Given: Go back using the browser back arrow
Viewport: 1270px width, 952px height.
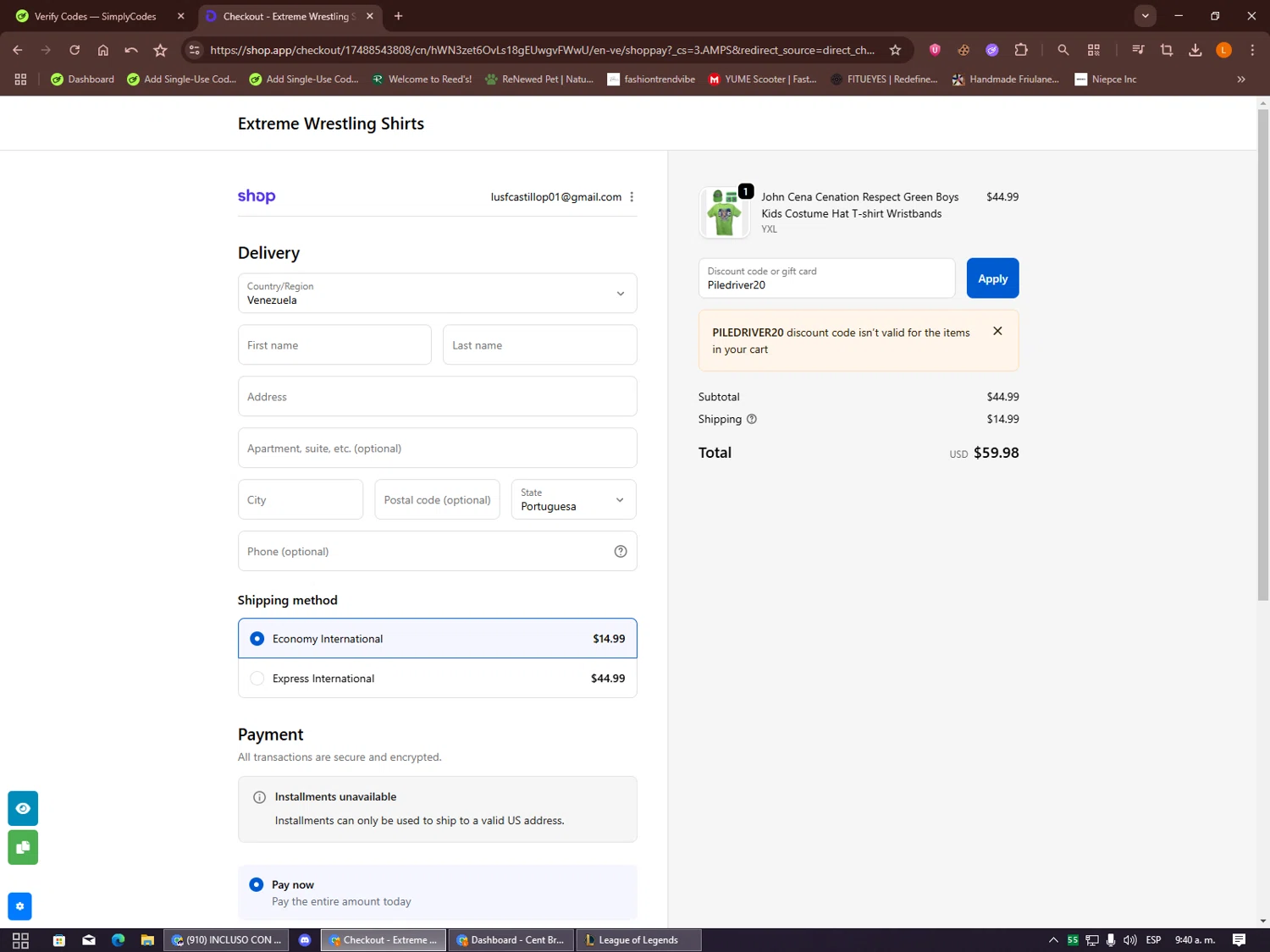Looking at the screenshot, I should (x=18, y=50).
